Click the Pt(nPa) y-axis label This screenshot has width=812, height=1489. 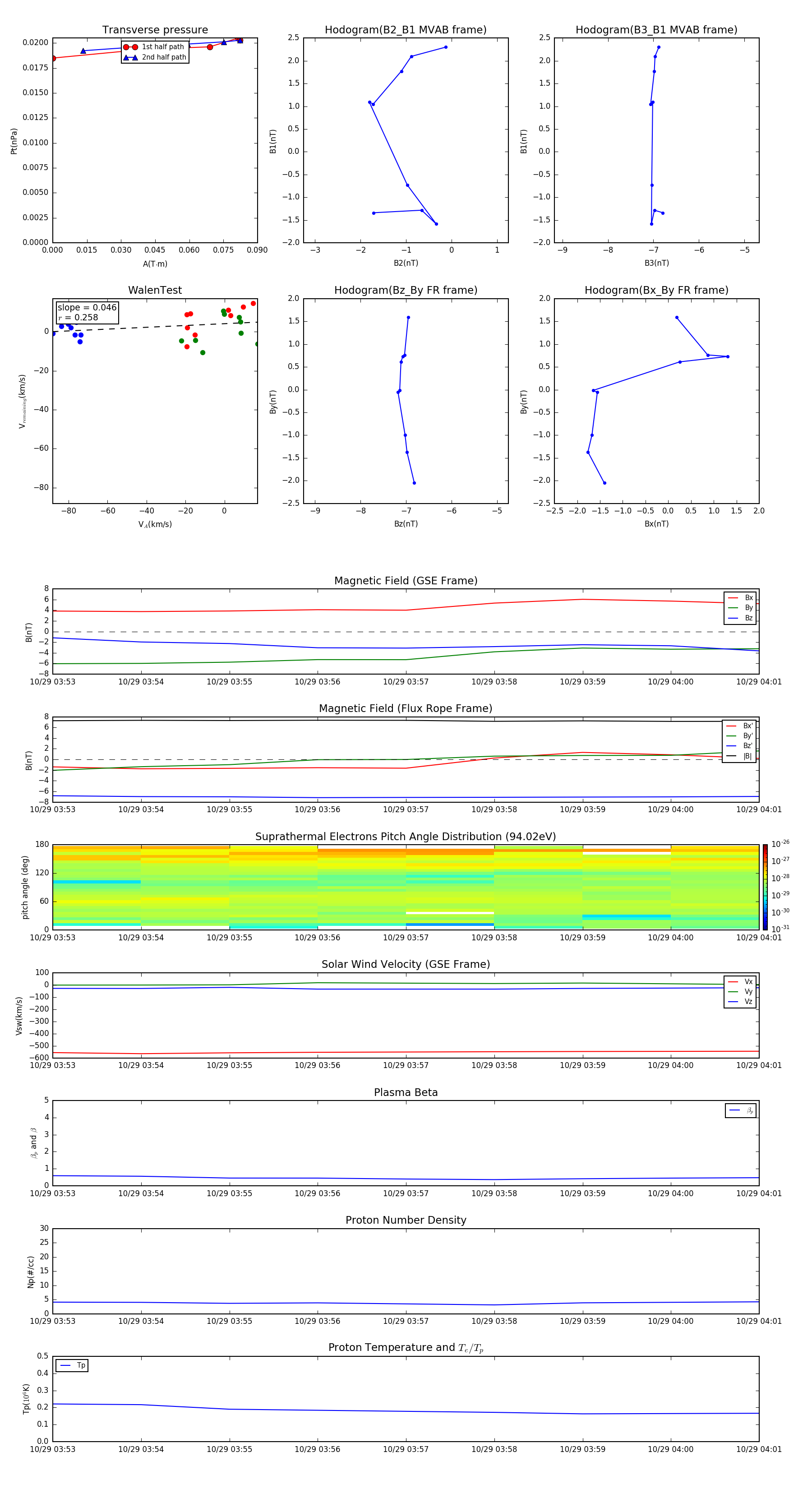click(14, 141)
